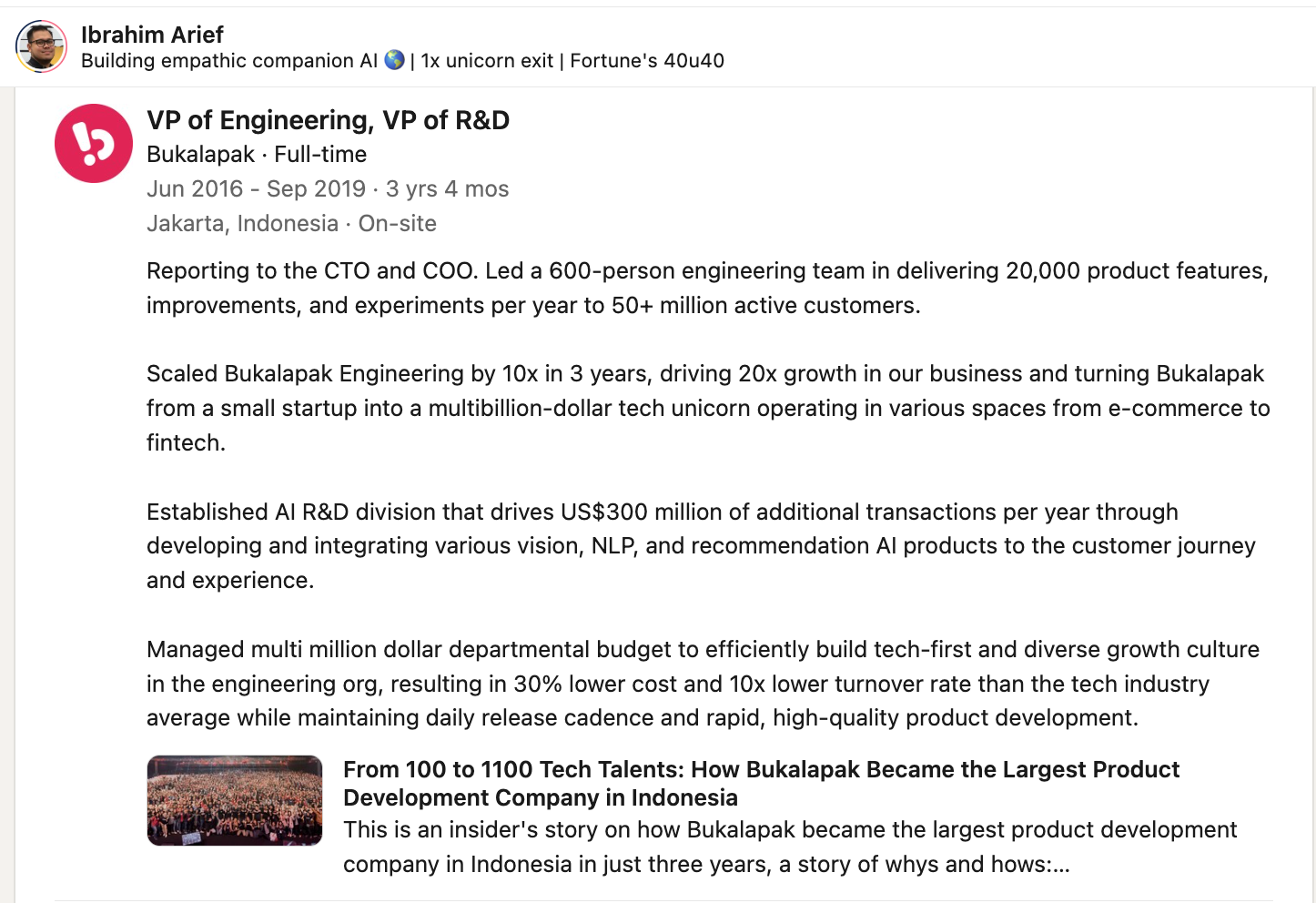
Task: Click the Bukalapak company logo
Action: 94,143
